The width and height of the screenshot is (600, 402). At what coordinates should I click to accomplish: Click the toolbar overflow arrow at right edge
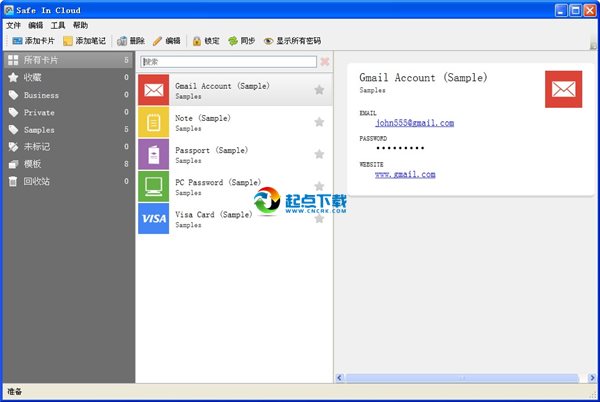593,46
